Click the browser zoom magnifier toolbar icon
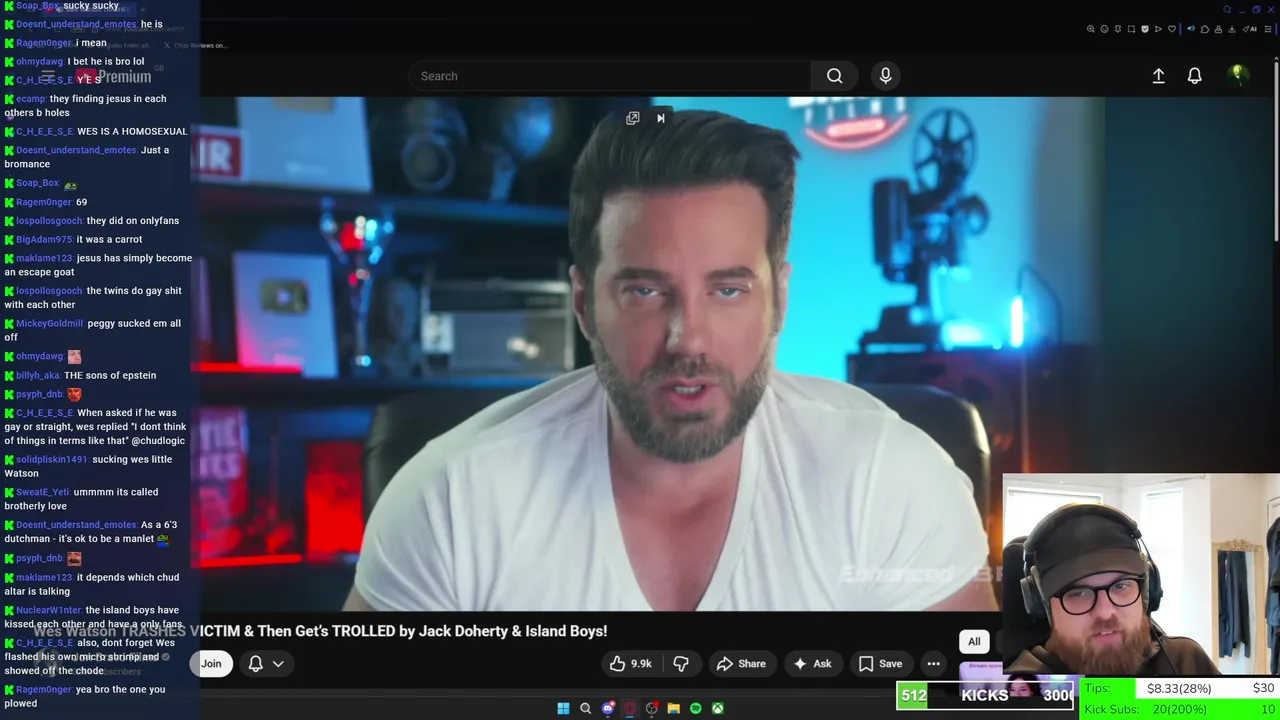This screenshot has width=1280, height=720. click(1091, 29)
